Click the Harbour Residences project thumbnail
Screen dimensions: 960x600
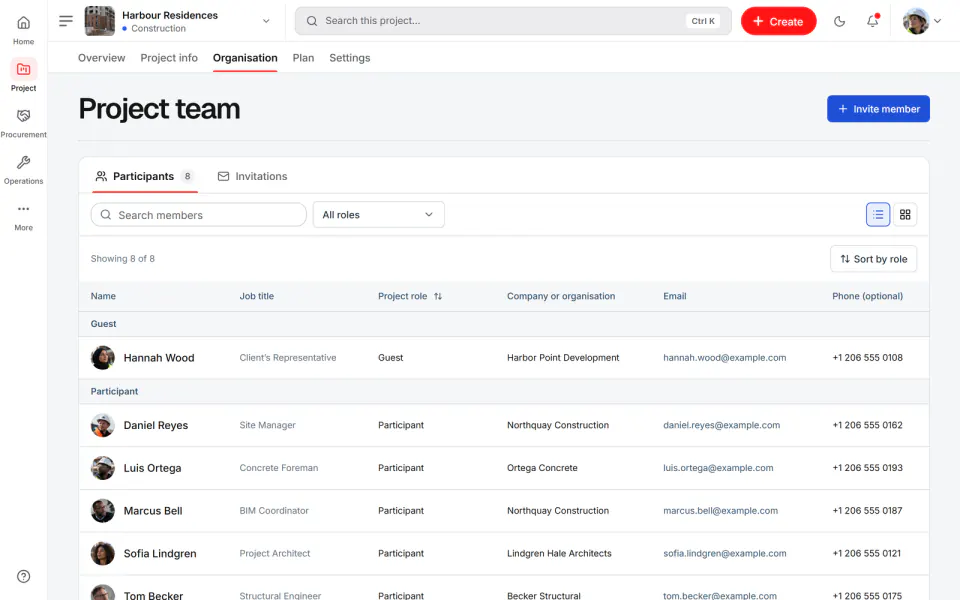click(x=99, y=21)
